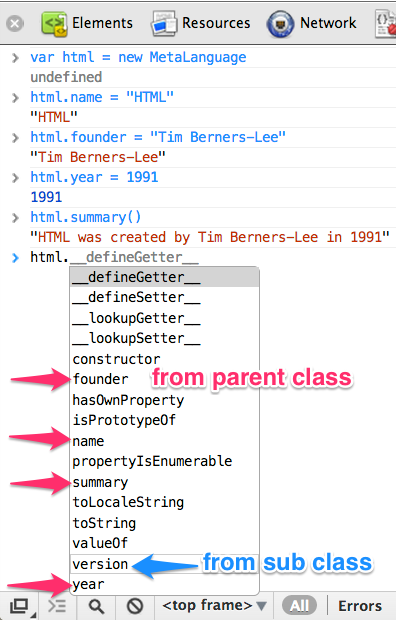This screenshot has height=620, width=396.
Task: Open the Scripts panel icon
Action: point(386,25)
